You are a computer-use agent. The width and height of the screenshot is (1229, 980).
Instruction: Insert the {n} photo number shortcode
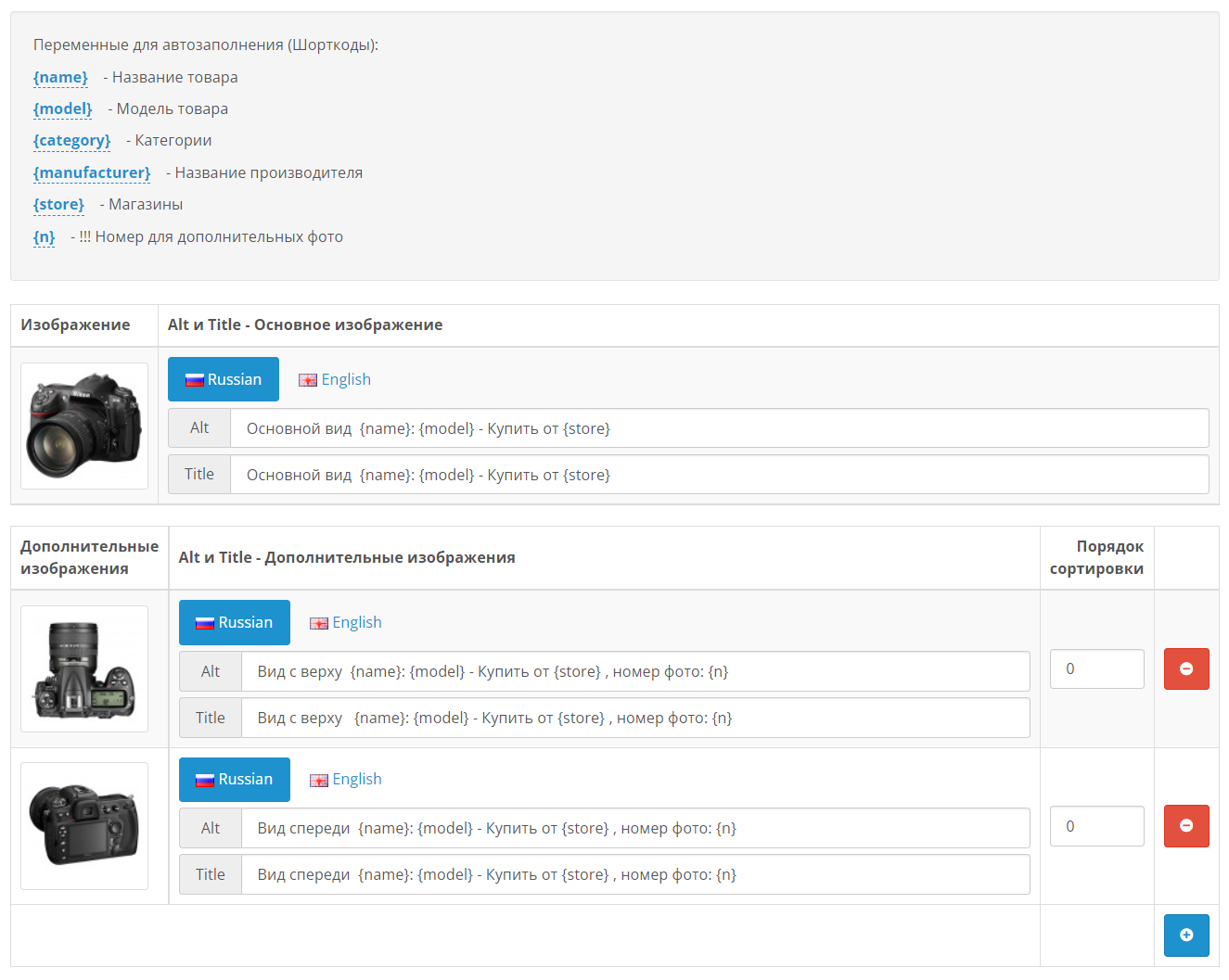click(44, 236)
